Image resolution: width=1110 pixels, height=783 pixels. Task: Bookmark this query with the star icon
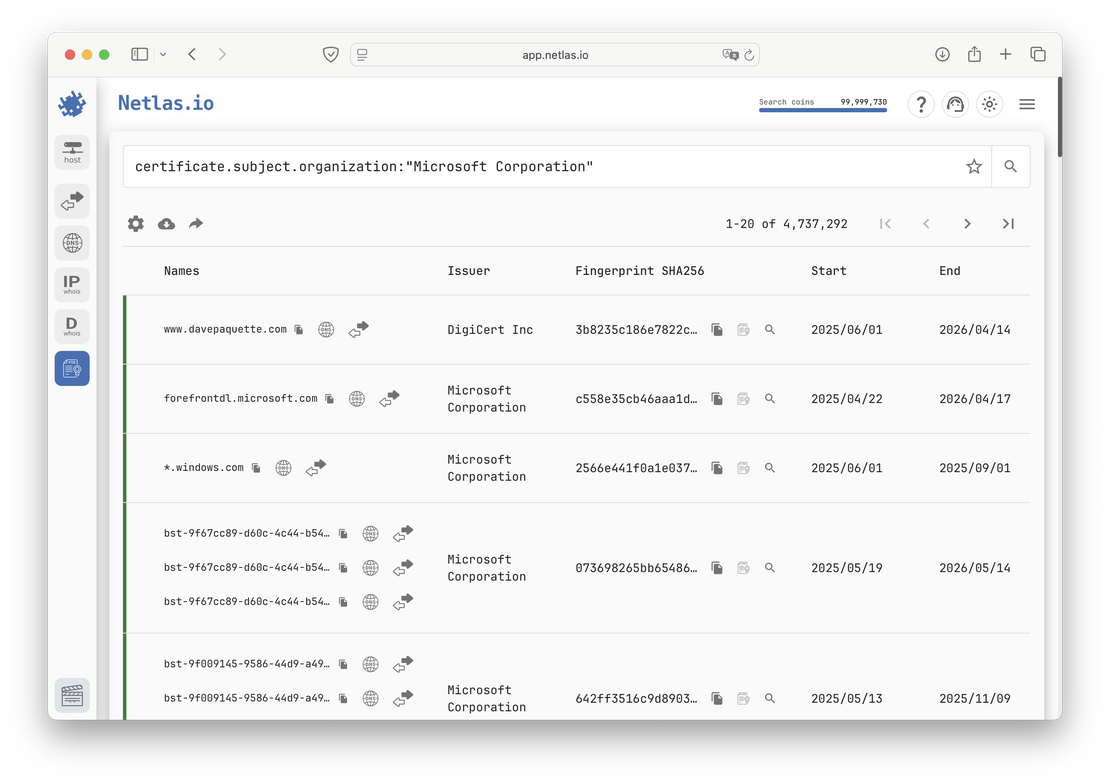[x=974, y=167]
